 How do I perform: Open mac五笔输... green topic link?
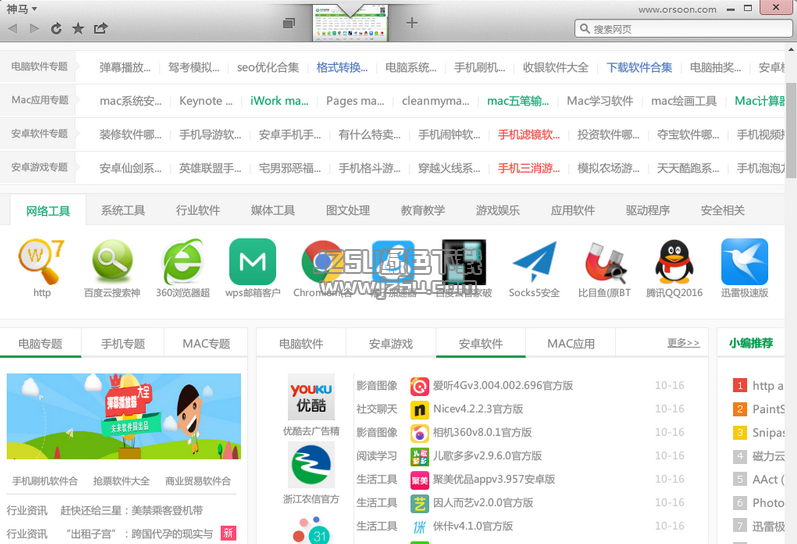pyautogui.click(x=518, y=101)
